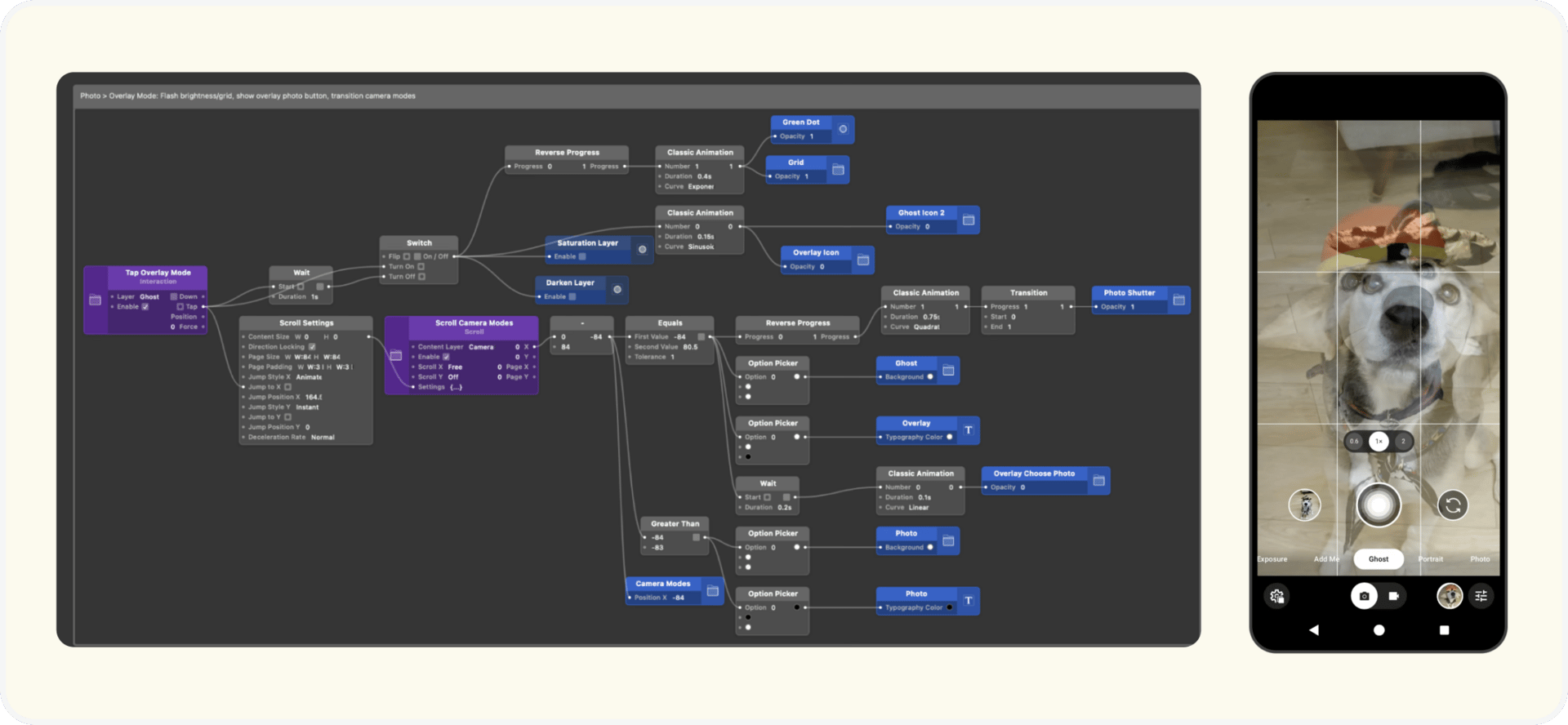Tap the sliders adjustments icon on phone

point(1481,596)
